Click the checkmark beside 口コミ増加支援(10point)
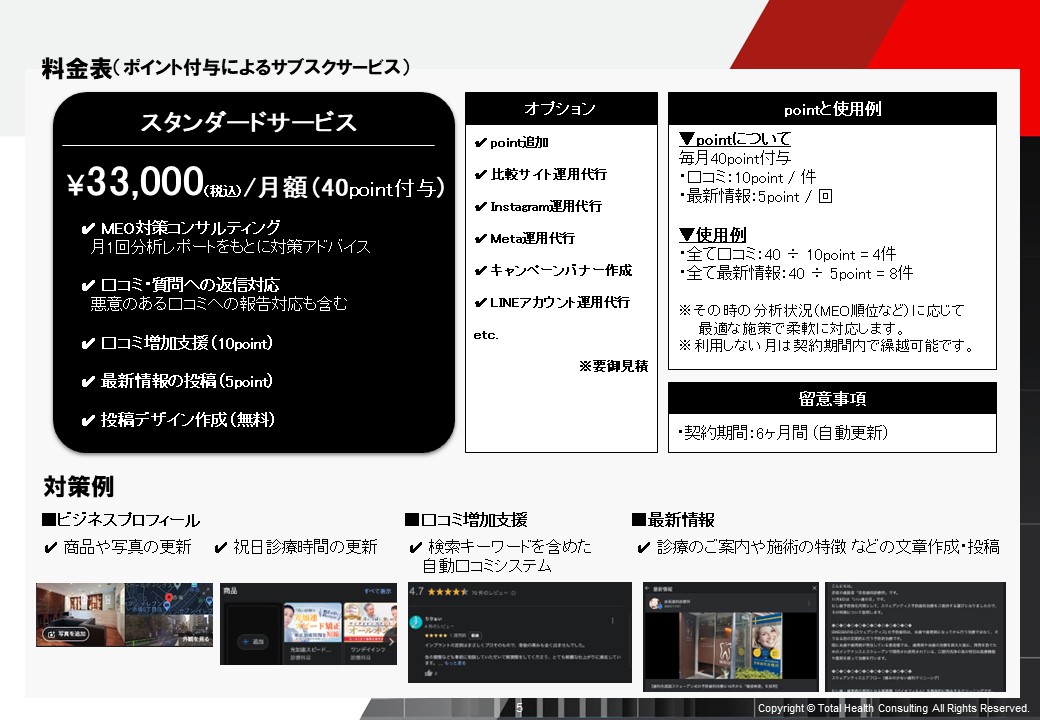 point(88,344)
